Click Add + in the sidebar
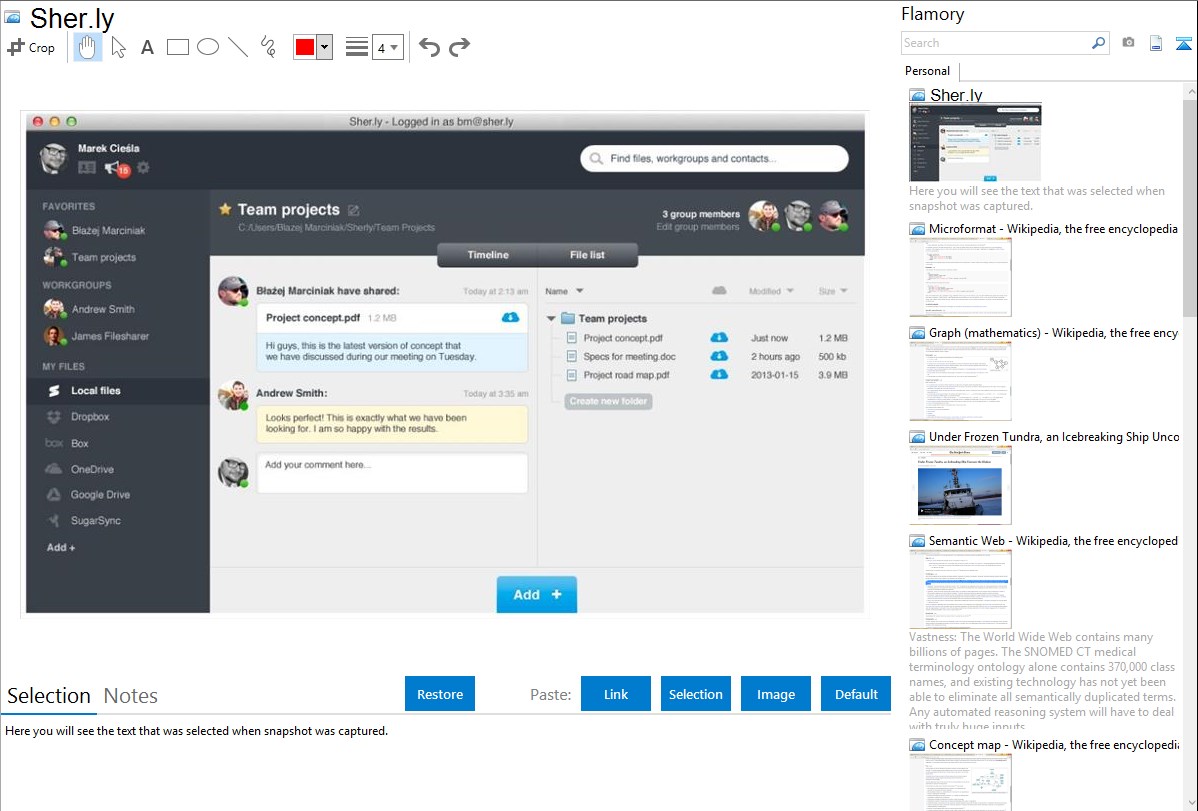Image resolution: width=1198 pixels, height=811 pixels. [60, 547]
